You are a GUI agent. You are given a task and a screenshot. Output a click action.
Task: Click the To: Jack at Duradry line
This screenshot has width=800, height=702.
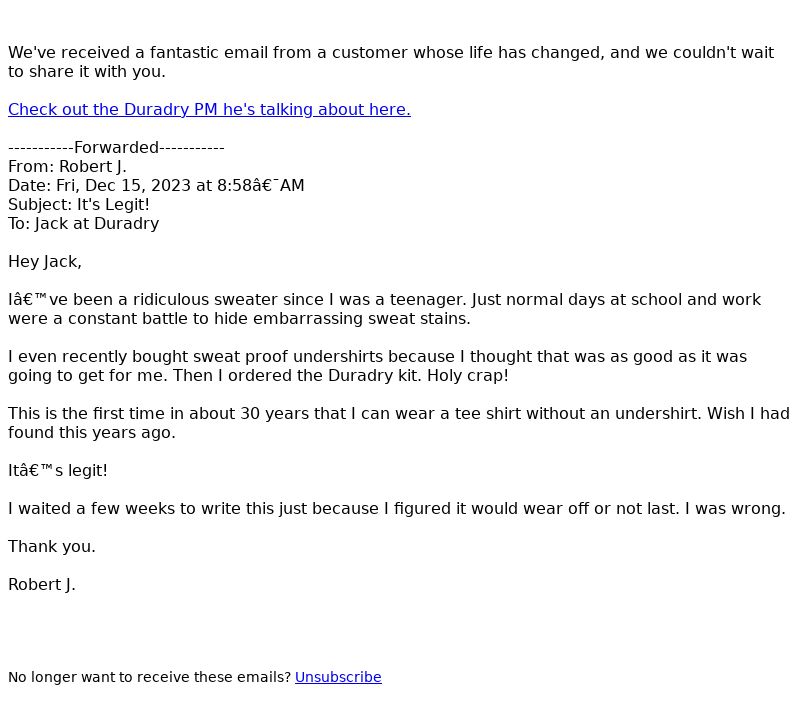tap(84, 223)
